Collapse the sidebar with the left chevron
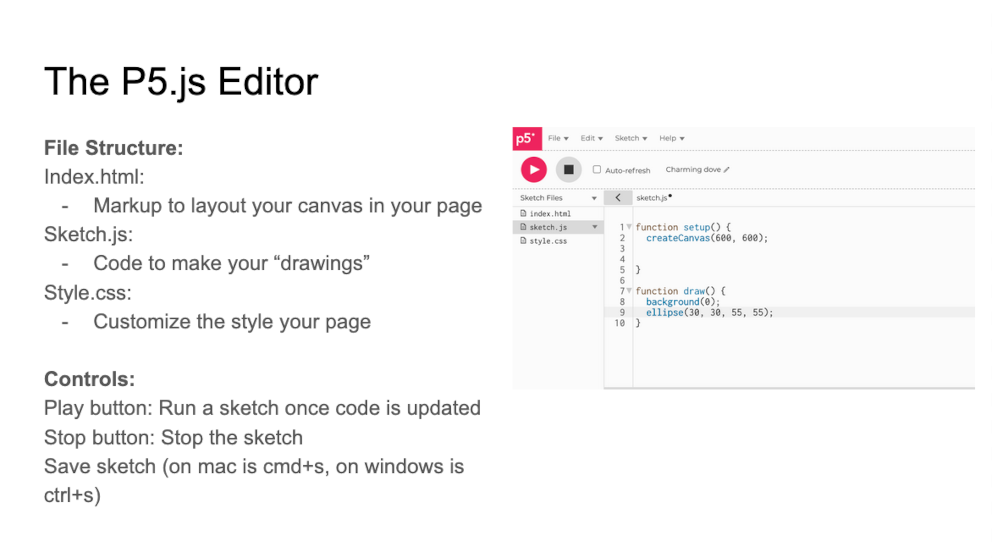 (619, 198)
